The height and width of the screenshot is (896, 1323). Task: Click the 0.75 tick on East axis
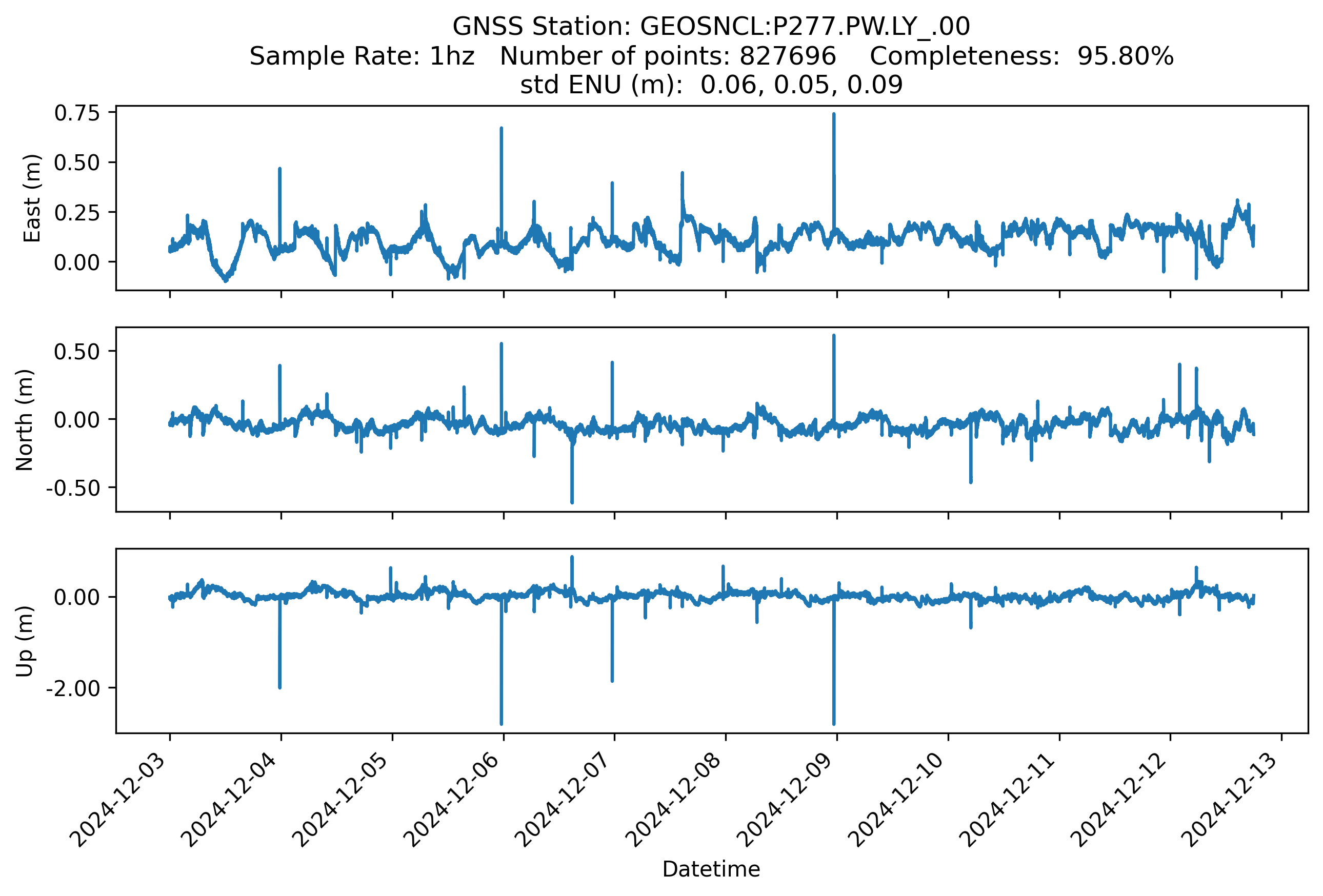tap(77, 113)
